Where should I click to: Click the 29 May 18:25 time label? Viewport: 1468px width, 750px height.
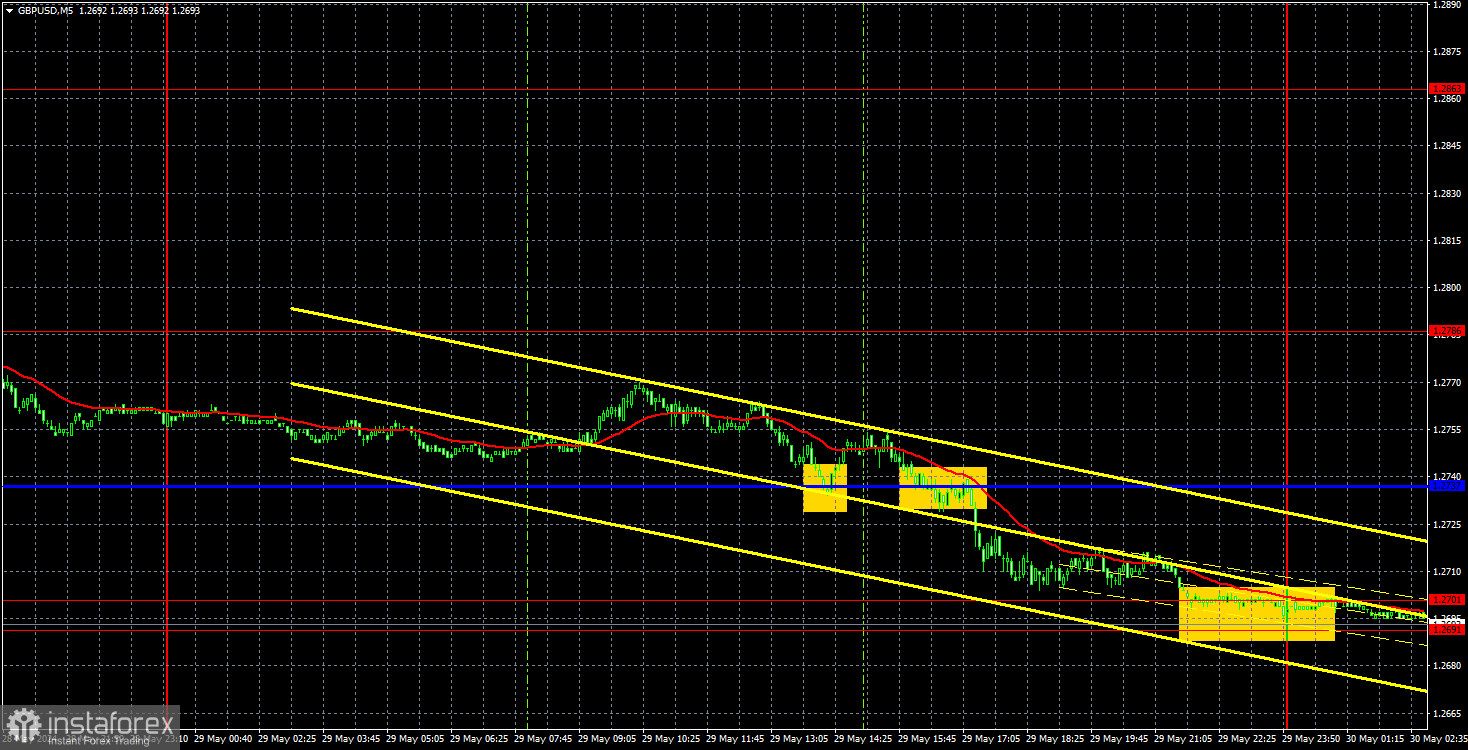coord(1055,740)
